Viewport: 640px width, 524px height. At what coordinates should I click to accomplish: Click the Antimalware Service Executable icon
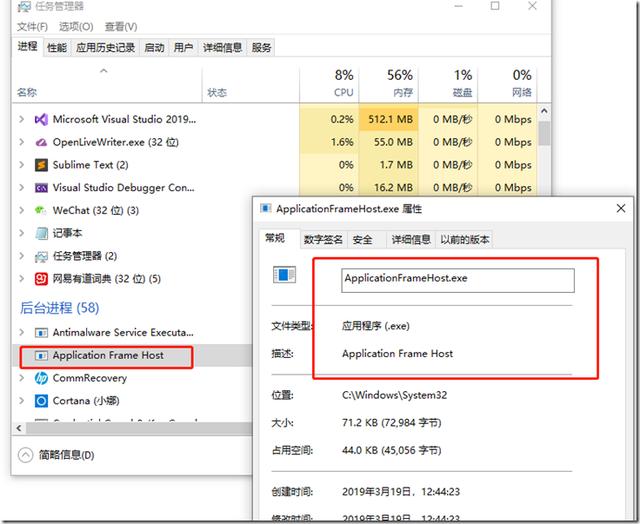click(x=41, y=333)
